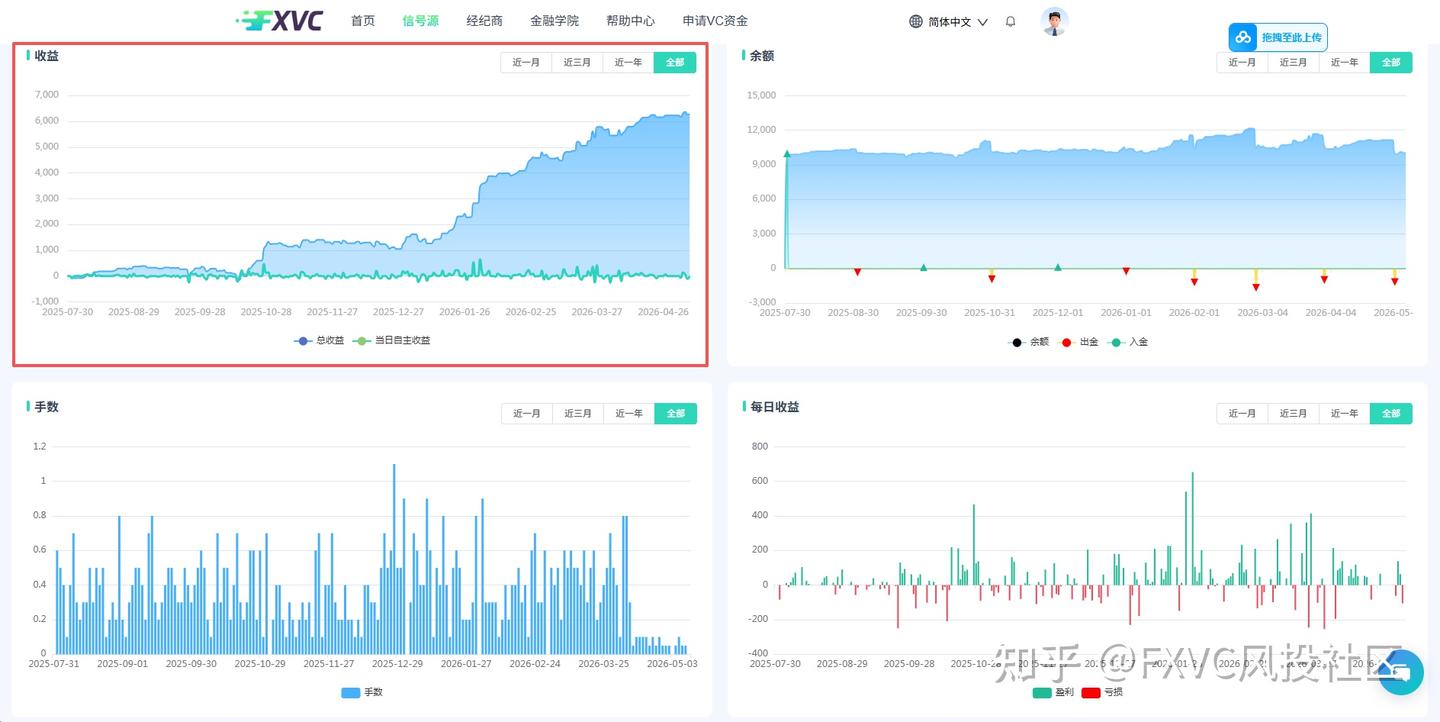Select 近一月 in the 余额 panel
Image resolution: width=1440 pixels, height=722 pixels.
pos(1242,62)
